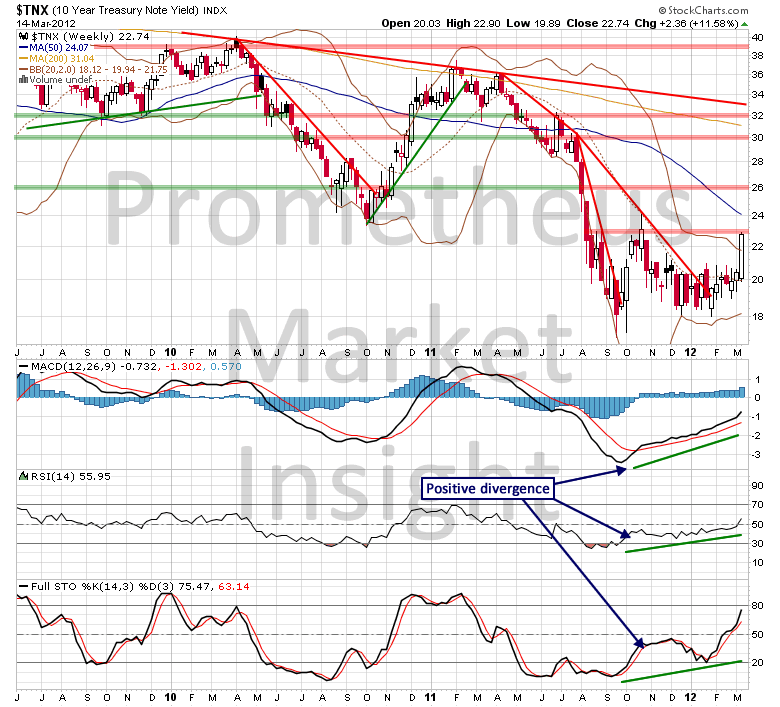Screen dimensions: 780x707
Task: Click the chart date 14-Mar-2012
Action: (x=46, y=23)
